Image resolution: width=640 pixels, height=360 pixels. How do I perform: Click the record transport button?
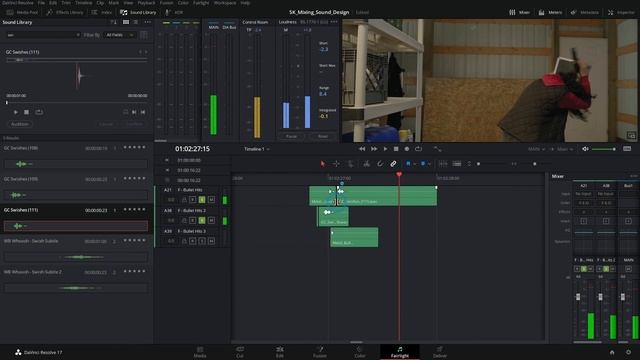click(407, 149)
